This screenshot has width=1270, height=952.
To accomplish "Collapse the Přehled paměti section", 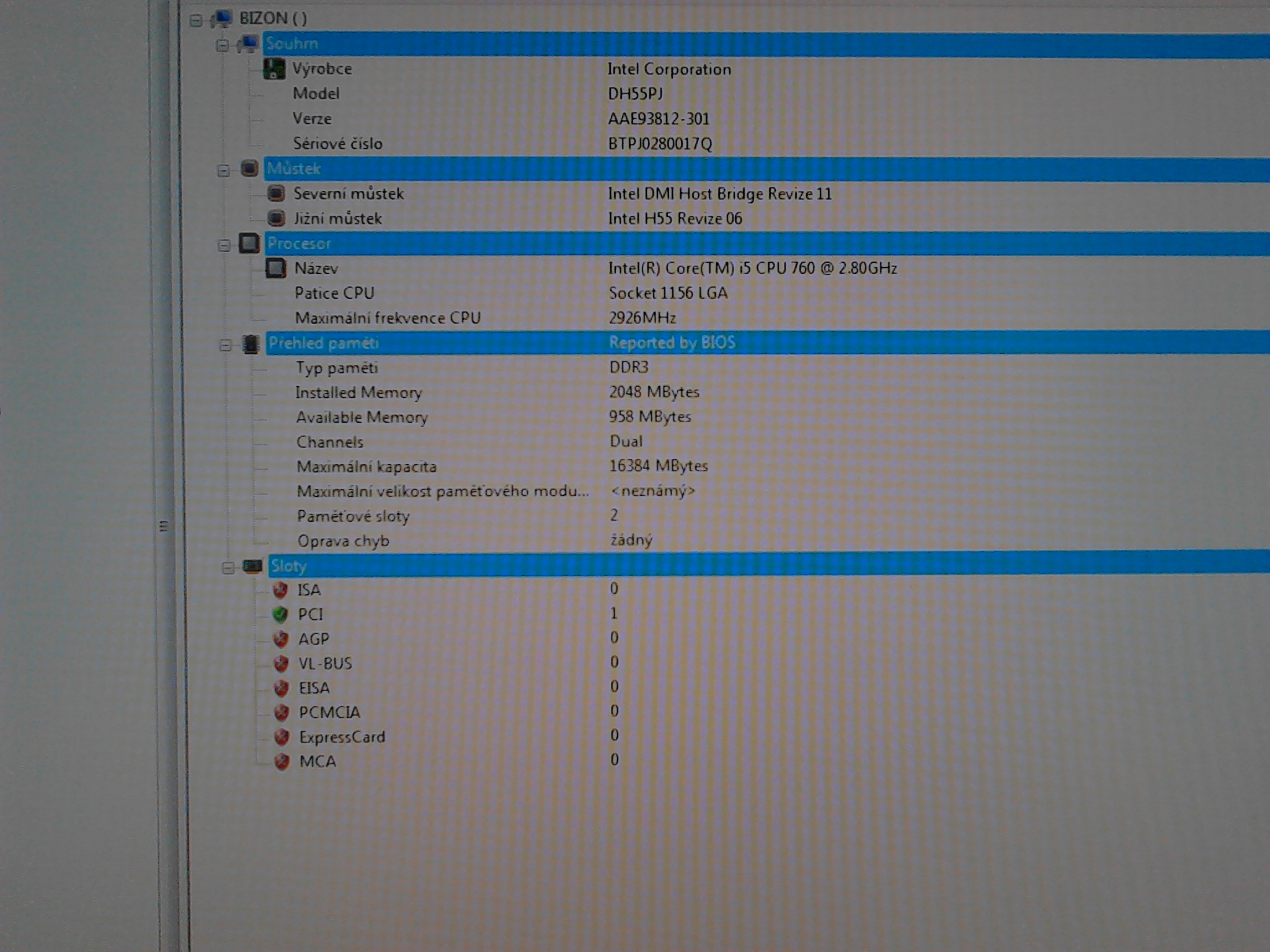I will (226, 345).
